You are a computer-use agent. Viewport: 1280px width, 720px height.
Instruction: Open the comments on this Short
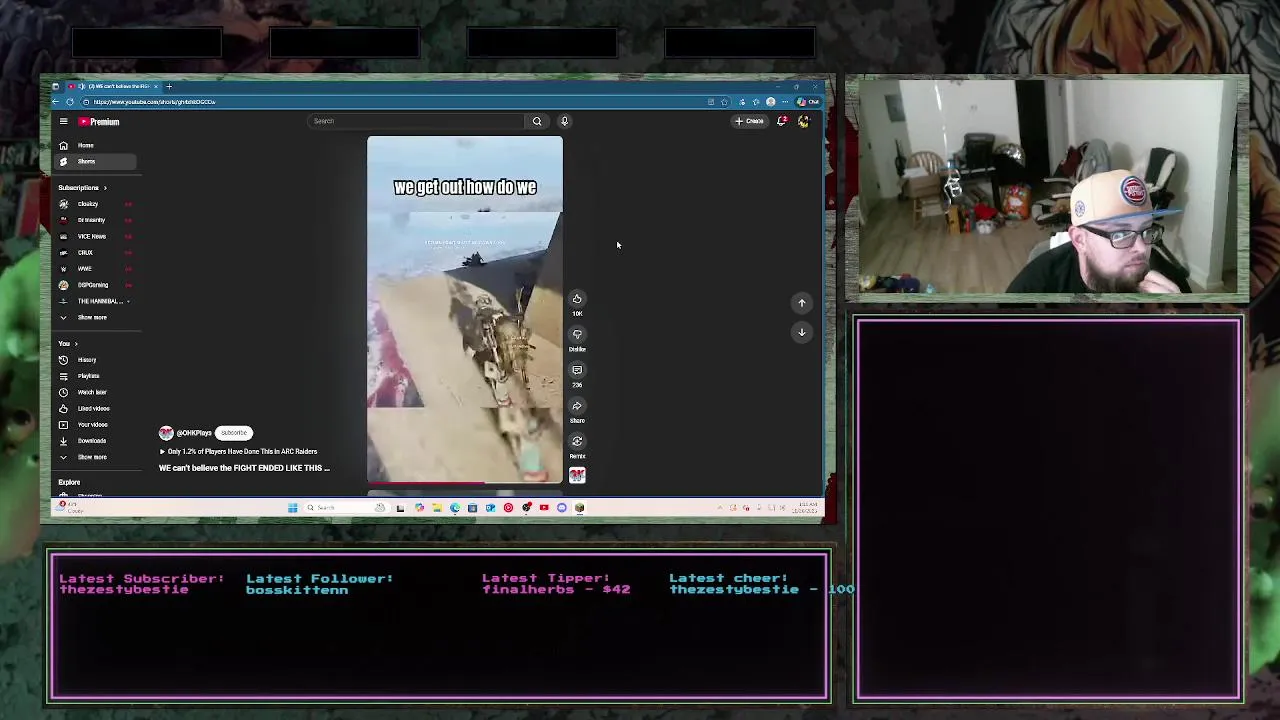577,370
